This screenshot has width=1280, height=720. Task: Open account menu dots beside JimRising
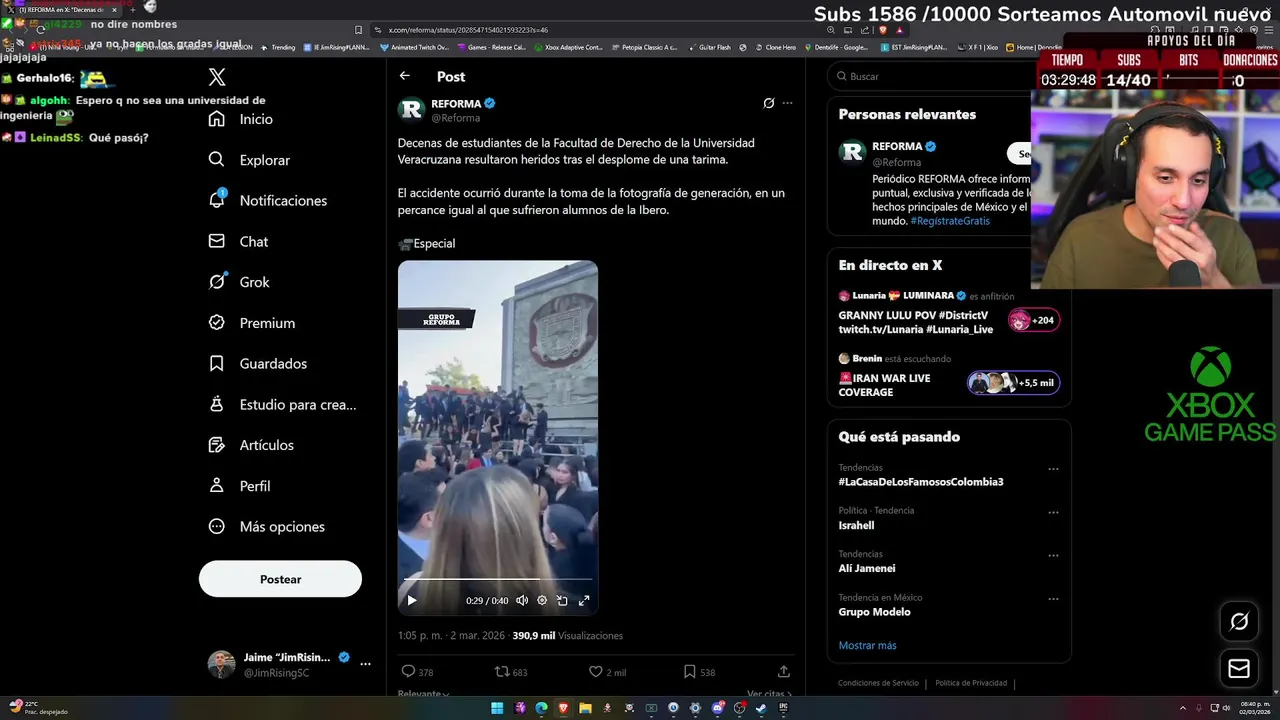coord(365,664)
